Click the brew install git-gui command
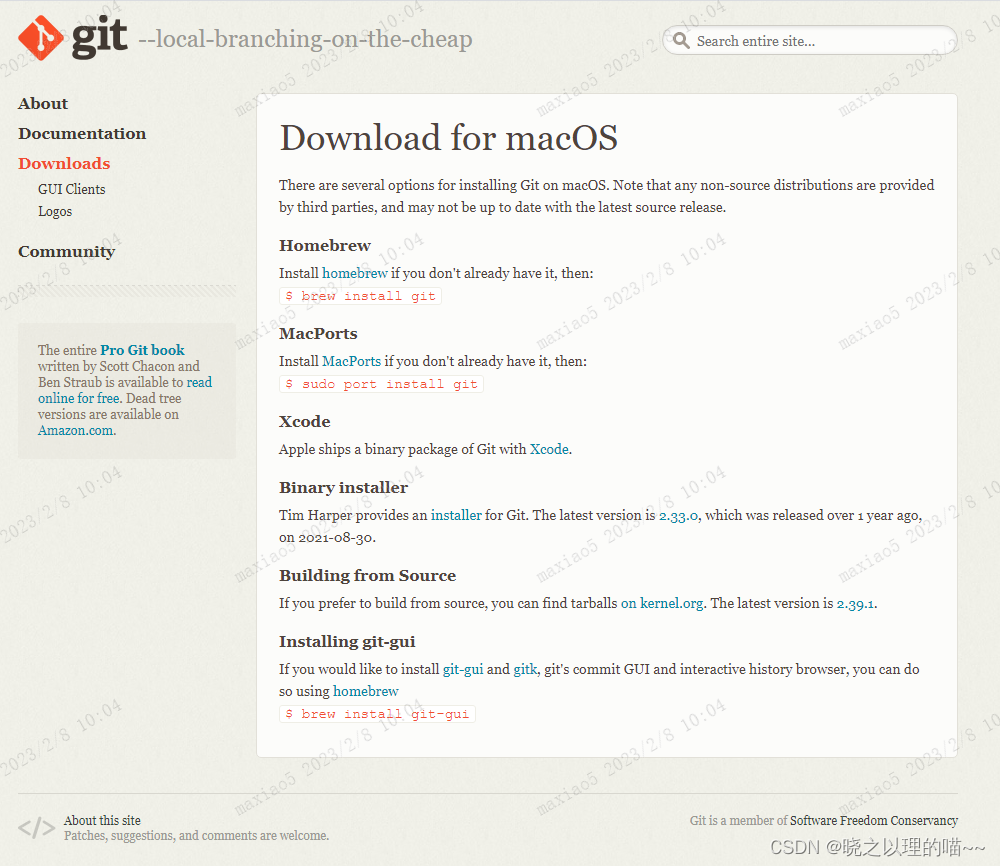Image resolution: width=1000 pixels, height=866 pixels. click(x=378, y=714)
